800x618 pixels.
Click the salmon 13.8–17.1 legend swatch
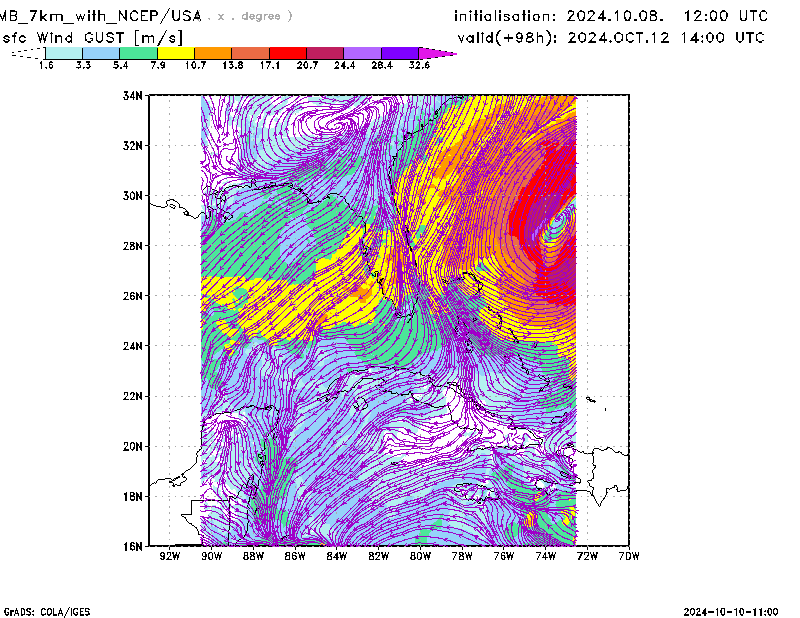(251, 53)
